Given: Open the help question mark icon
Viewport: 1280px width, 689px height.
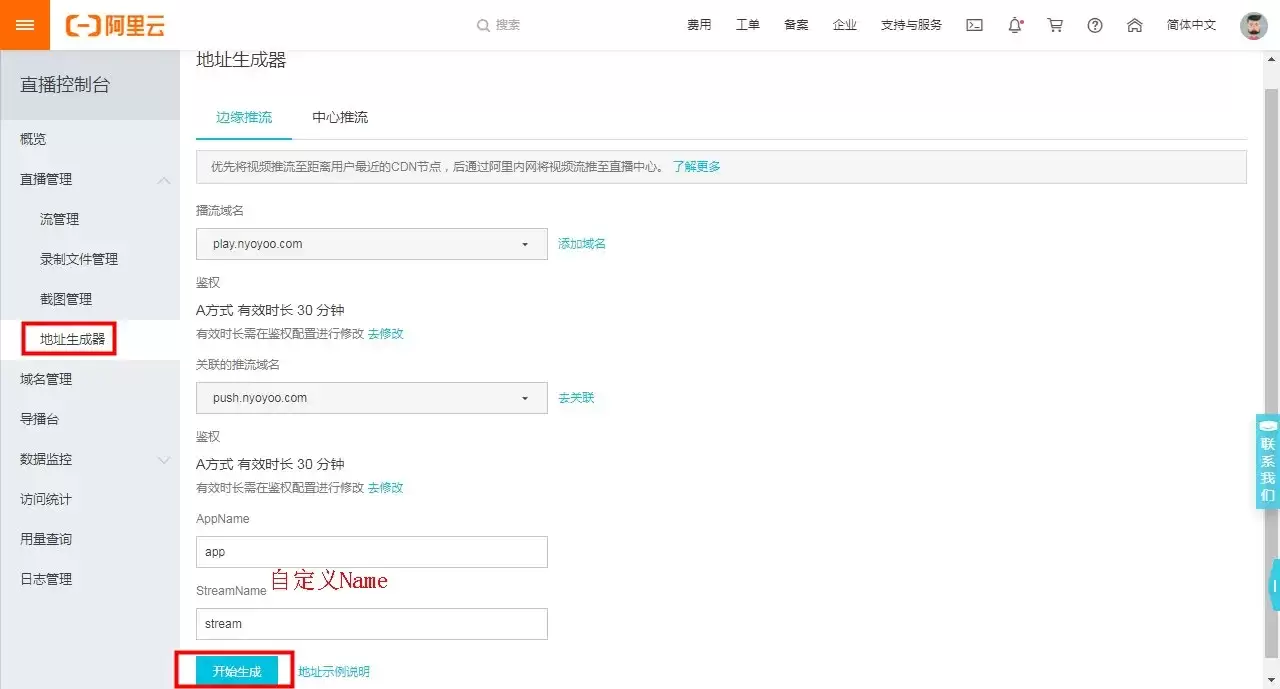Looking at the screenshot, I should click(x=1095, y=25).
